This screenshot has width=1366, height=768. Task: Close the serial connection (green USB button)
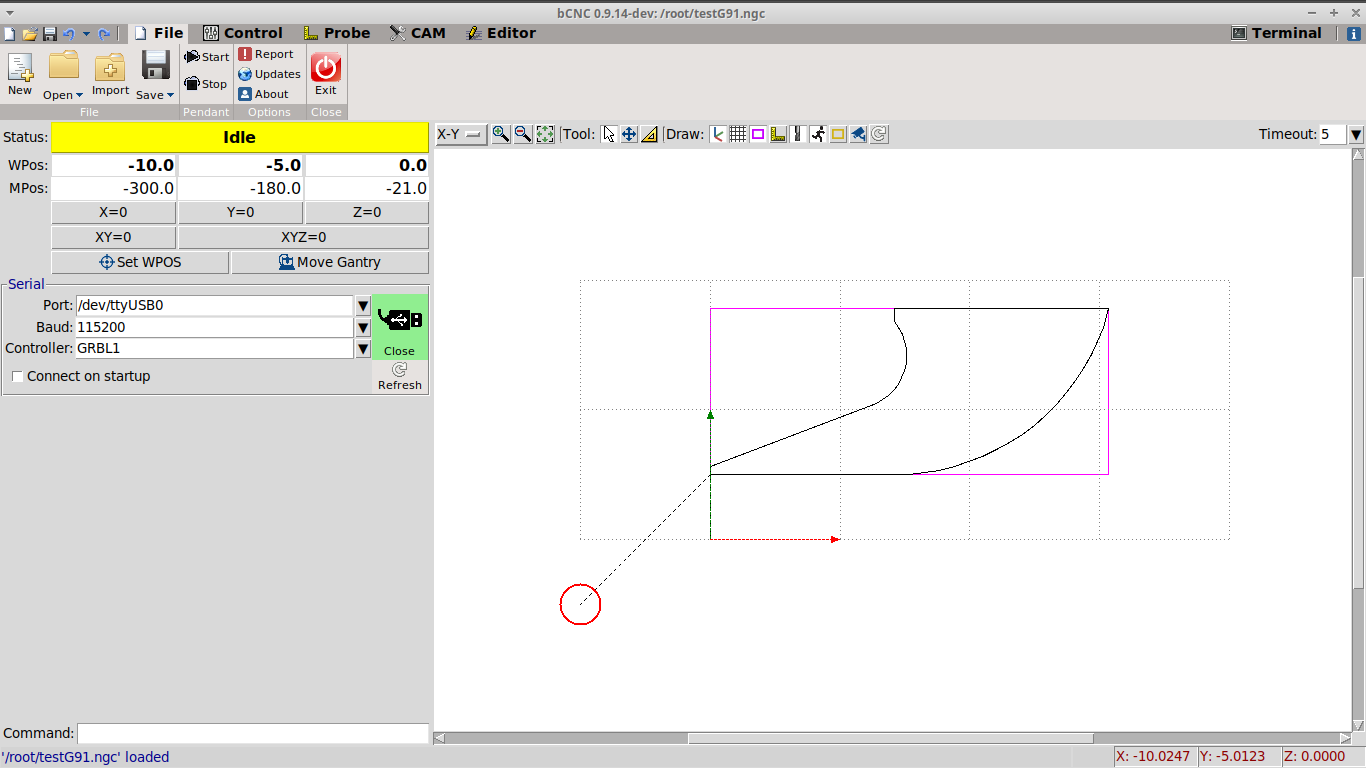400,327
